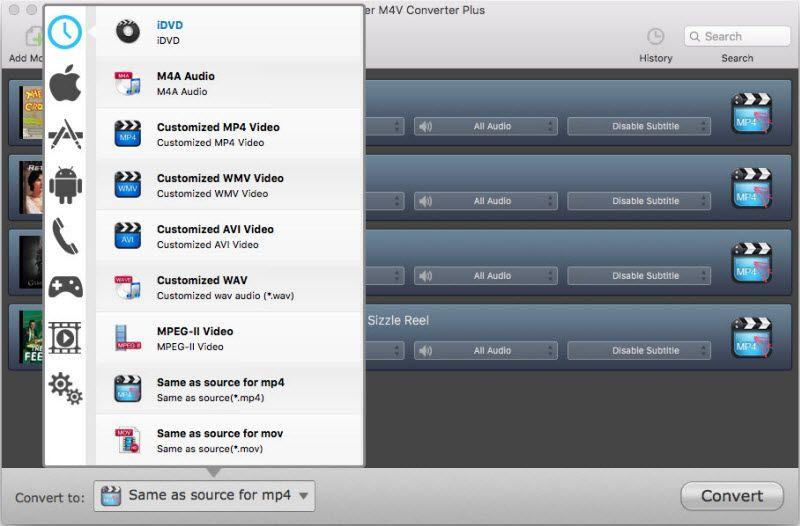Viewport: 800px width, 526px height.
Task: Open the App Store style category
Action: point(65,134)
